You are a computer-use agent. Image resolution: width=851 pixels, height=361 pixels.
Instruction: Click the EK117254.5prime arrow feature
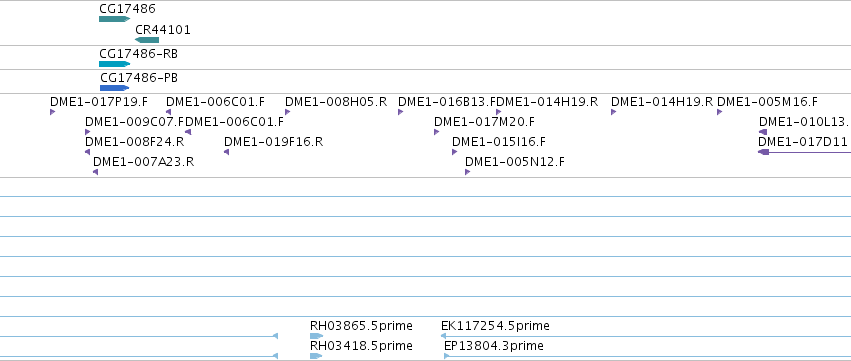click(x=443, y=336)
